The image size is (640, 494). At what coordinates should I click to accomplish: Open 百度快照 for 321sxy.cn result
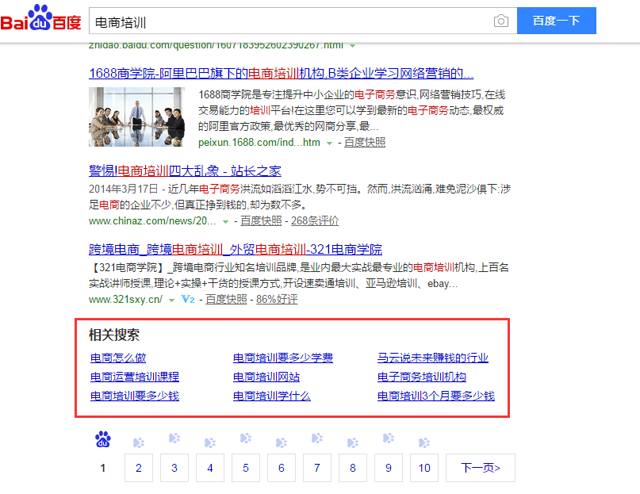(226, 299)
